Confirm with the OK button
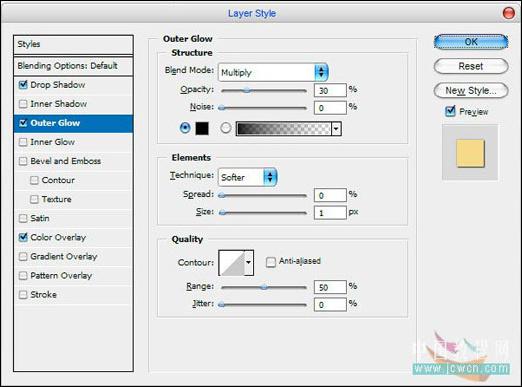 [x=471, y=42]
